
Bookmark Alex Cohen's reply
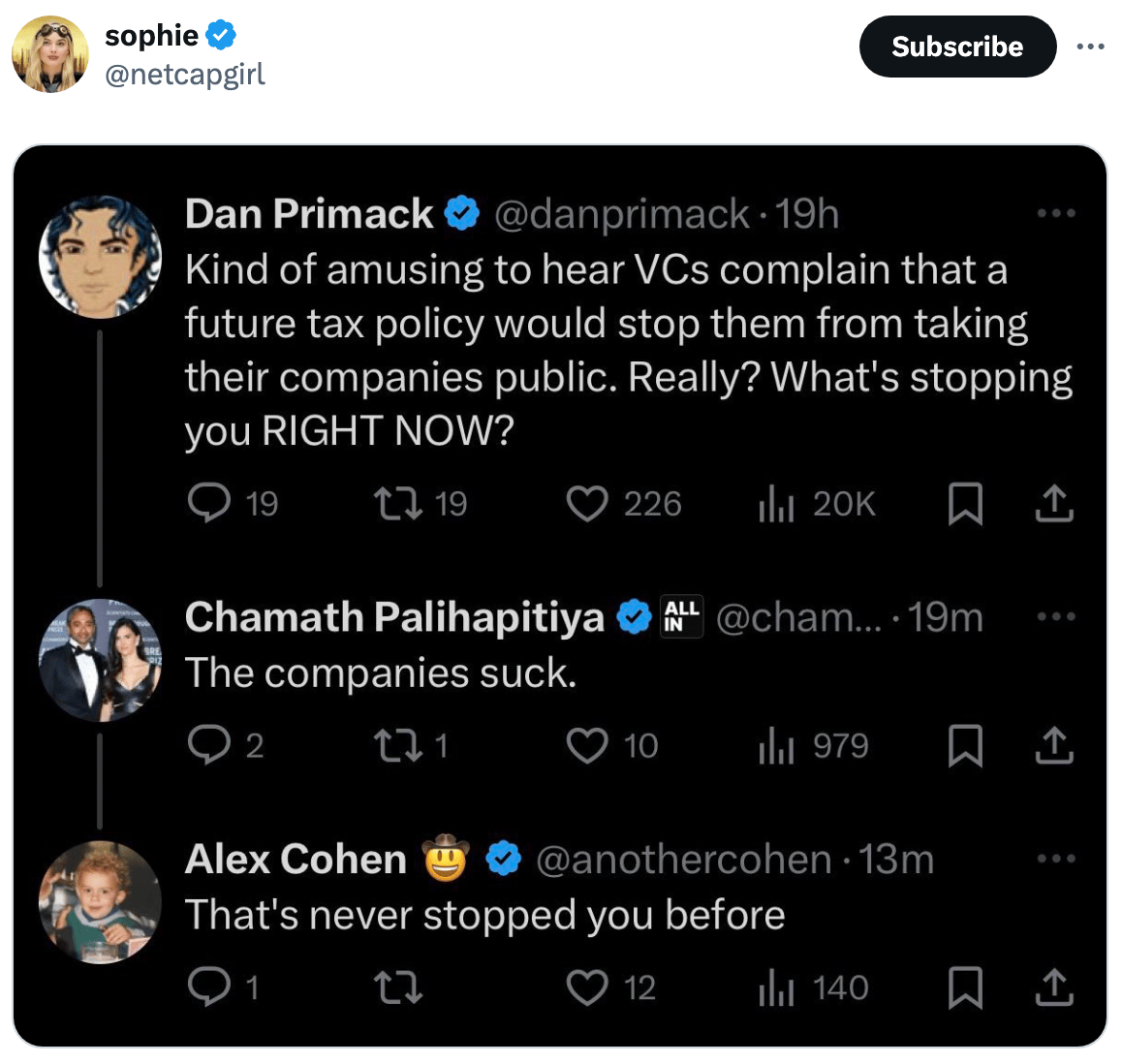coord(965,987)
